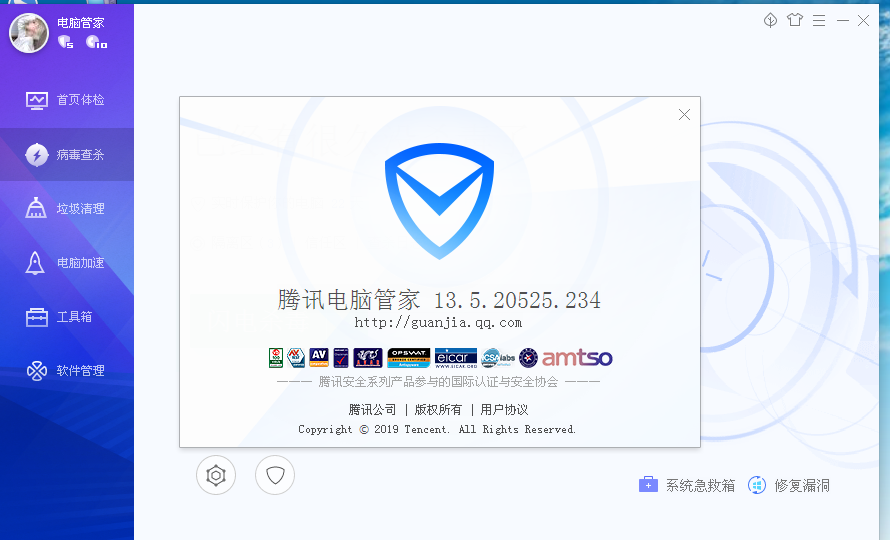Click the level 10 medal badge
The image size is (890, 540).
[x=96, y=41]
